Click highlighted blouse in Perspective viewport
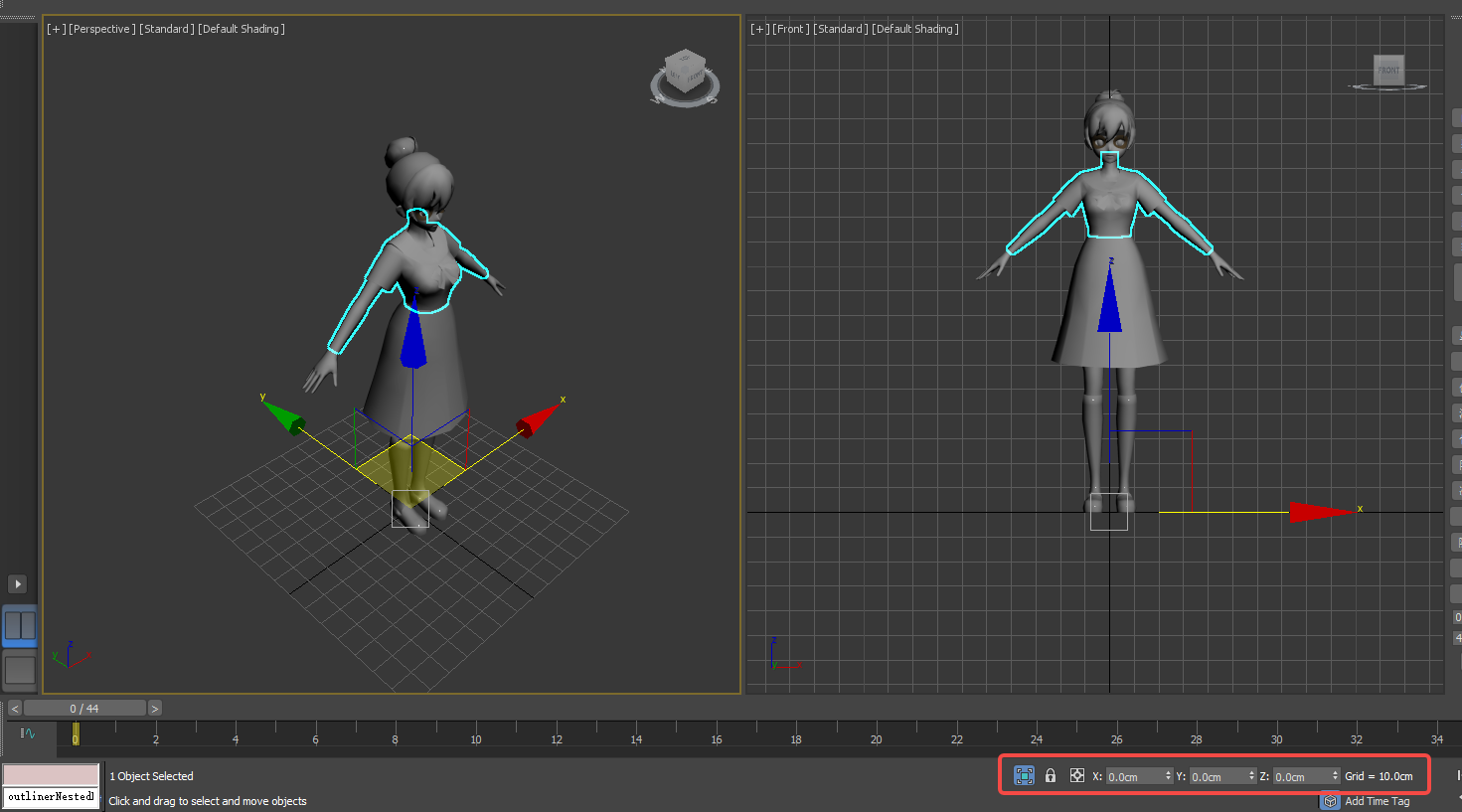Screen dimensions: 1462x812 click(422, 263)
